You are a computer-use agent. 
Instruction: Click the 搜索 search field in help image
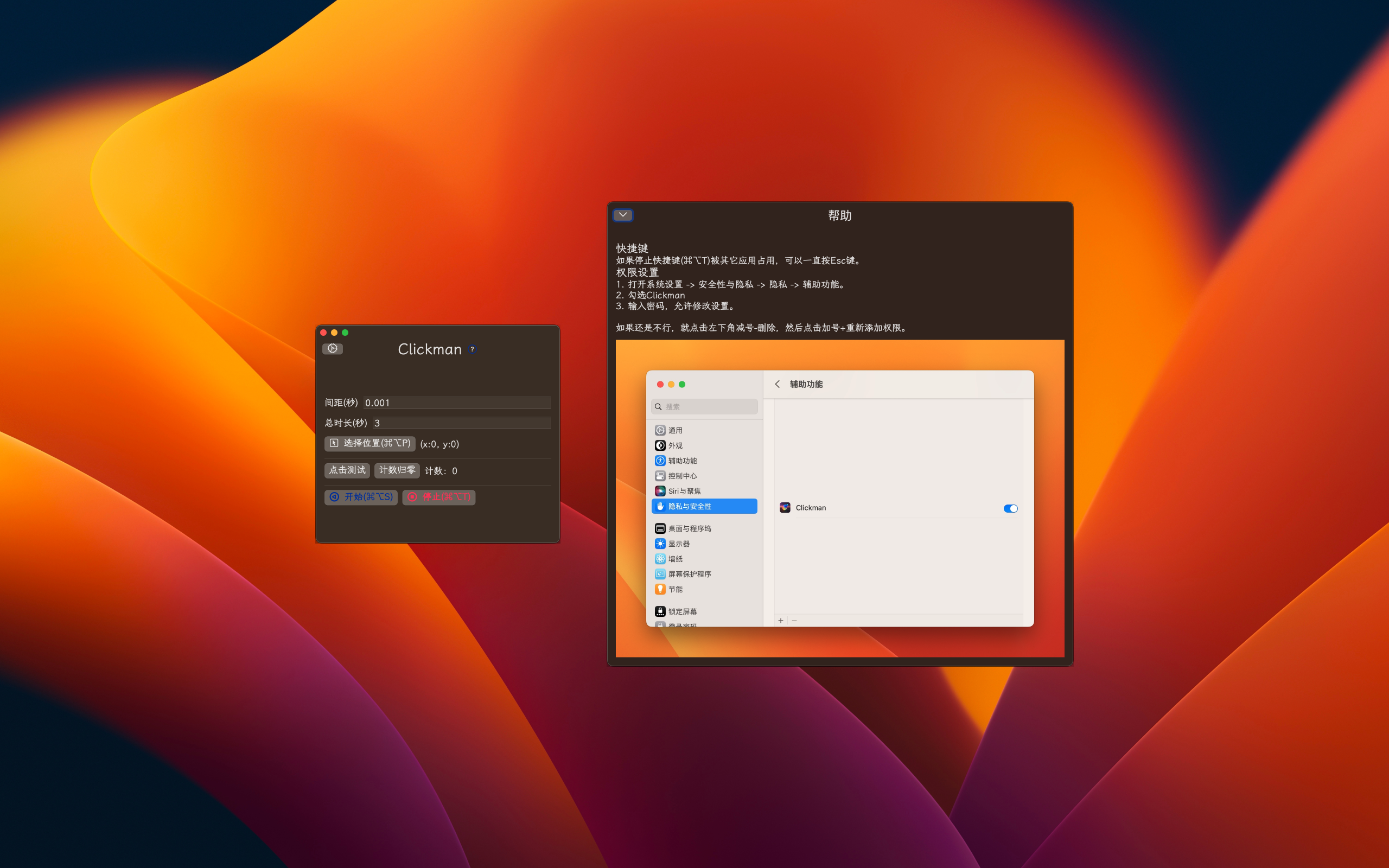pyautogui.click(x=705, y=406)
